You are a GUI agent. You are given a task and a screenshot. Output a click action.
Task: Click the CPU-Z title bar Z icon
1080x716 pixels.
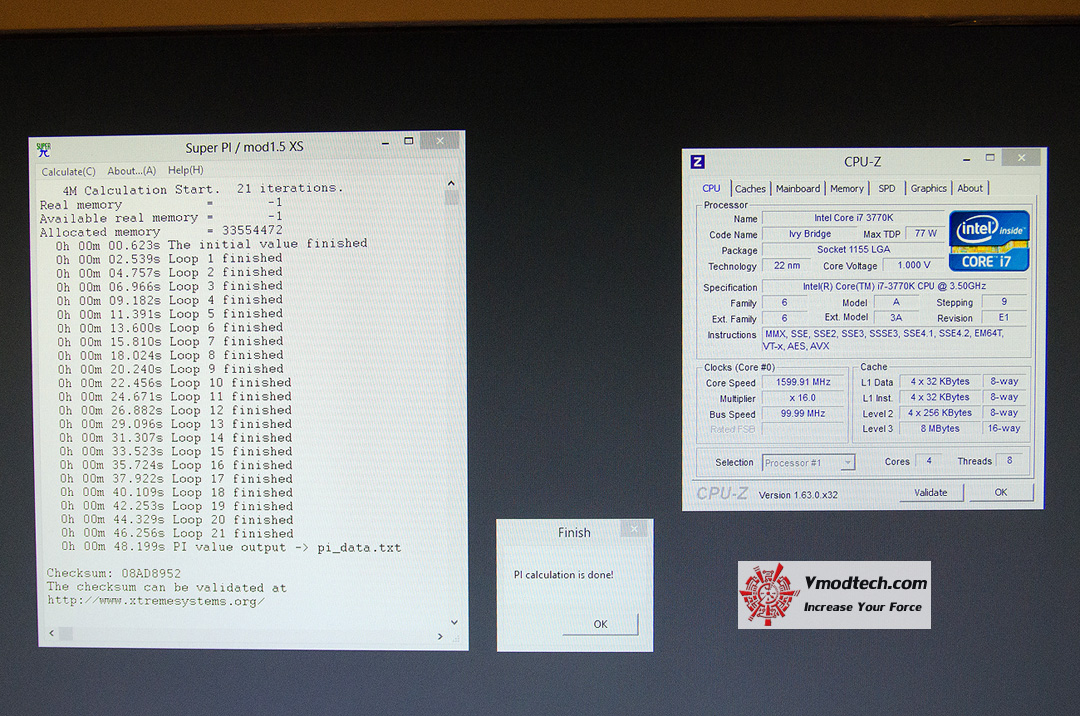pos(697,162)
